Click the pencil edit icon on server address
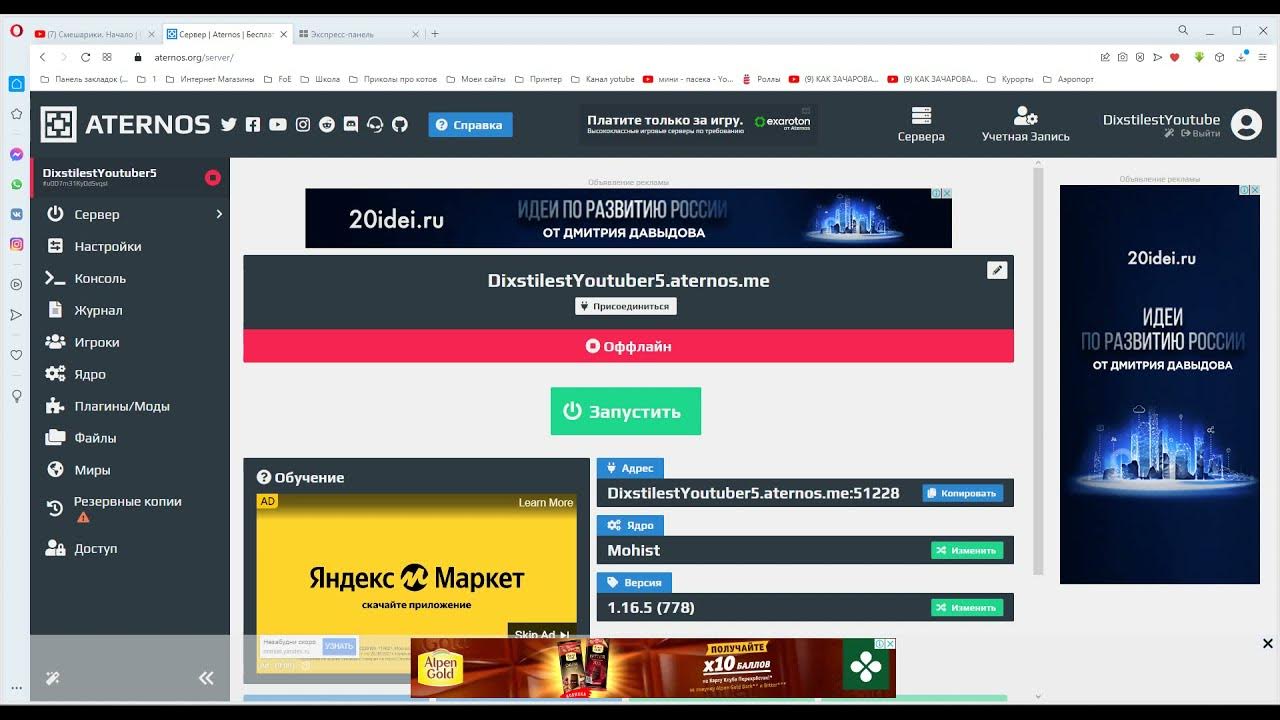This screenshot has width=1280, height=720. 997,270
